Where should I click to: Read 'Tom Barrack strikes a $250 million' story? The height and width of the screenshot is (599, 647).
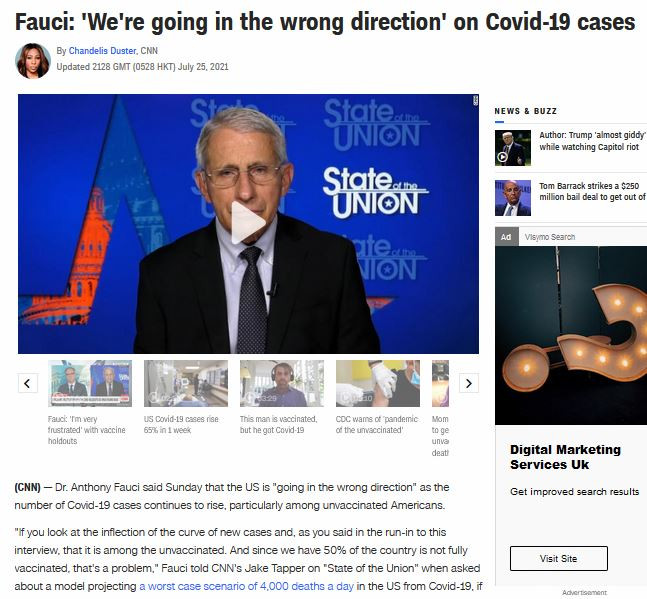592,191
